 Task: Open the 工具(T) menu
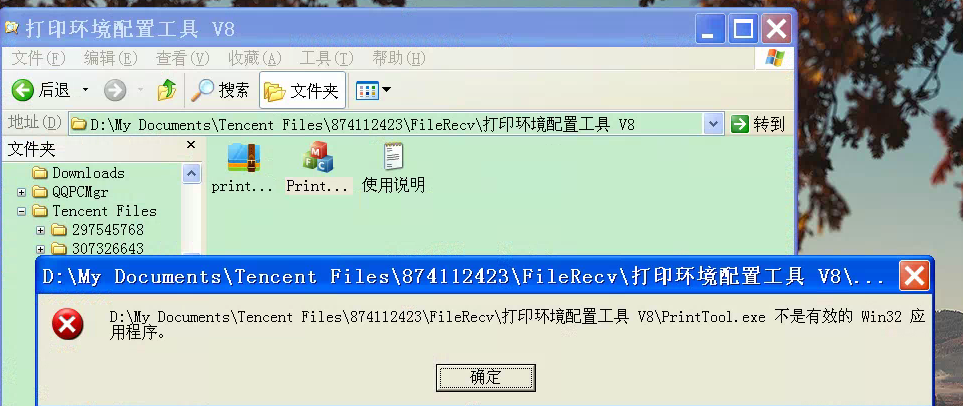(x=326, y=59)
